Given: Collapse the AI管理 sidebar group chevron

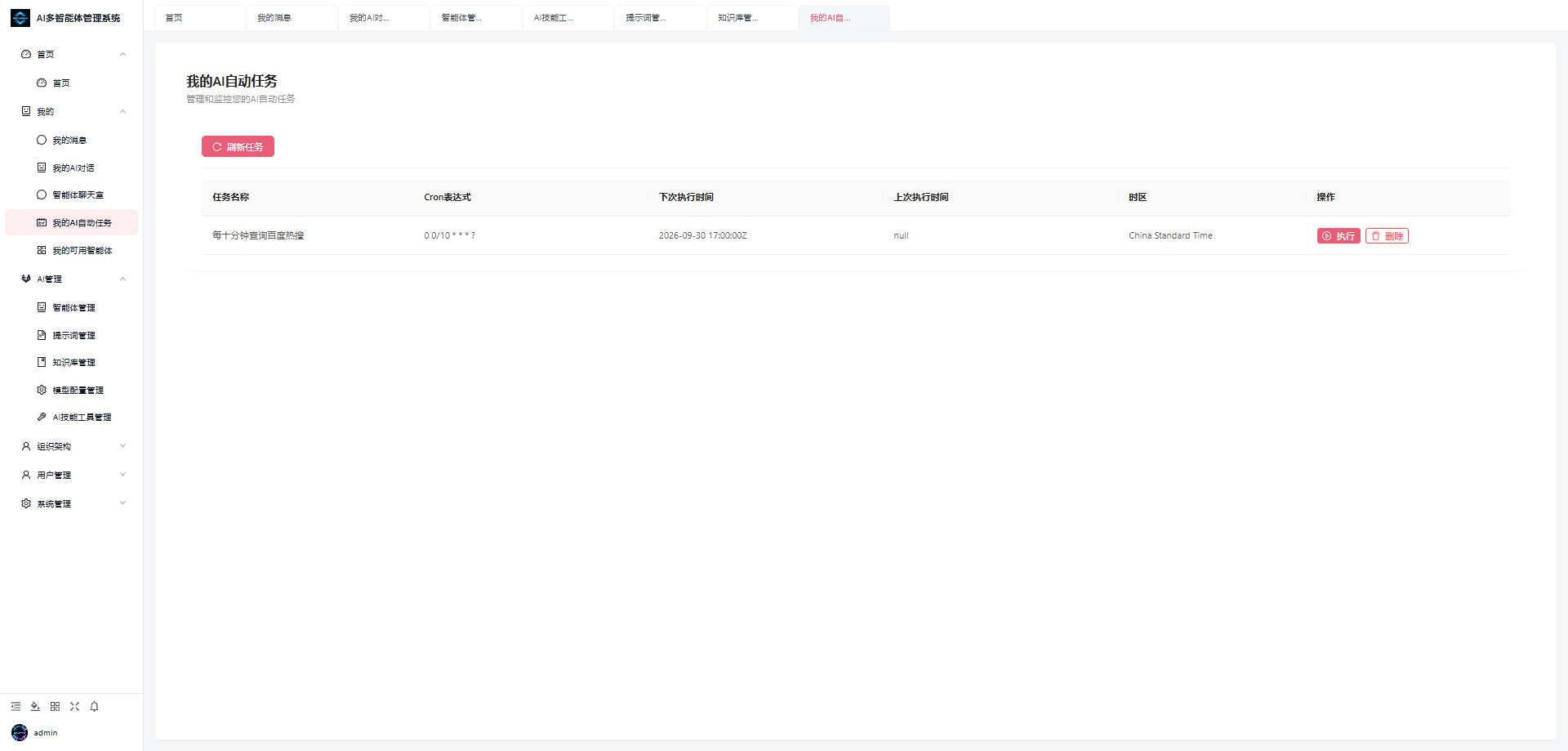Looking at the screenshot, I should (122, 279).
